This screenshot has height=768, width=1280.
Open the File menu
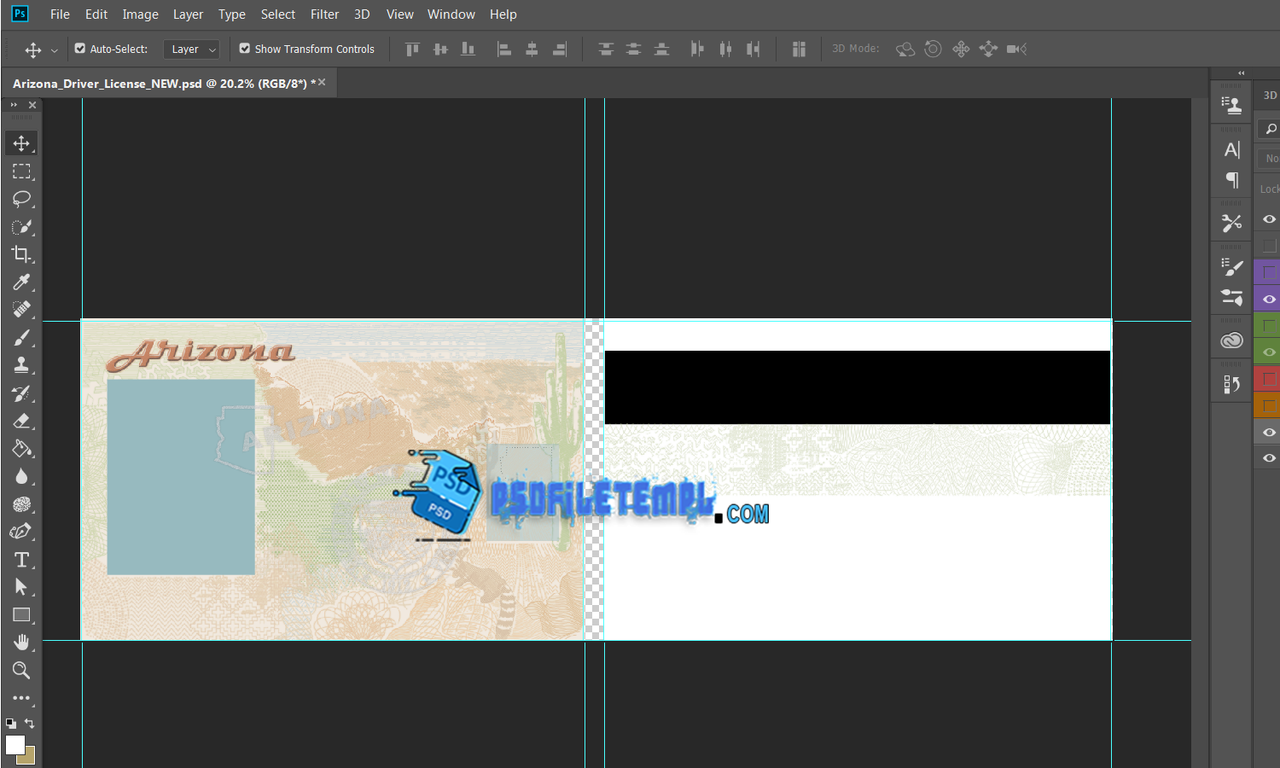pyautogui.click(x=60, y=14)
